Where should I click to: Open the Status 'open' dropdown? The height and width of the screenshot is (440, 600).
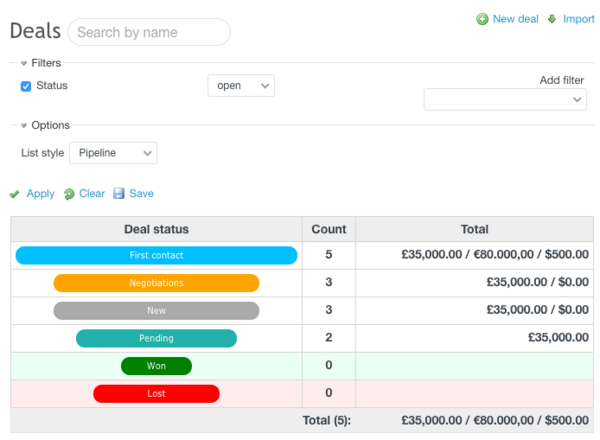pos(241,86)
